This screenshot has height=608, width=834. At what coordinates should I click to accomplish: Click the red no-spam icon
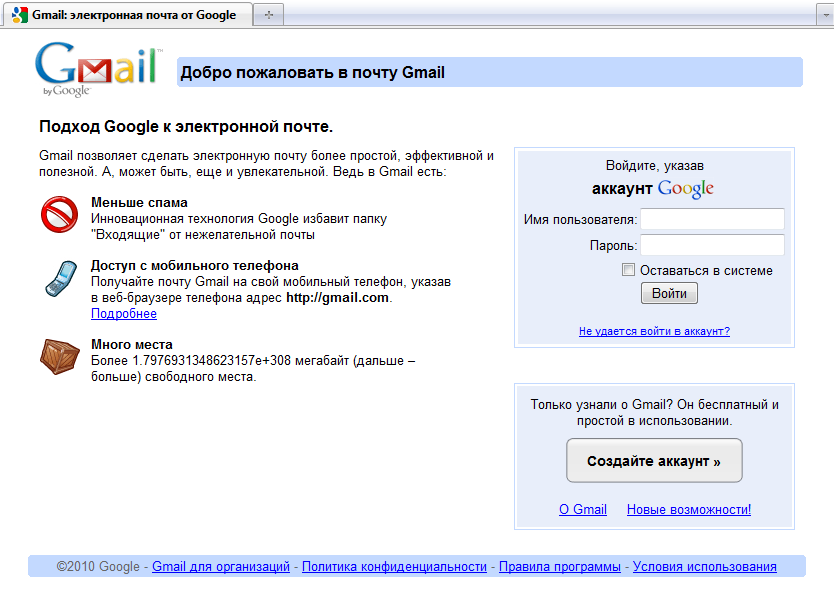tap(60, 214)
